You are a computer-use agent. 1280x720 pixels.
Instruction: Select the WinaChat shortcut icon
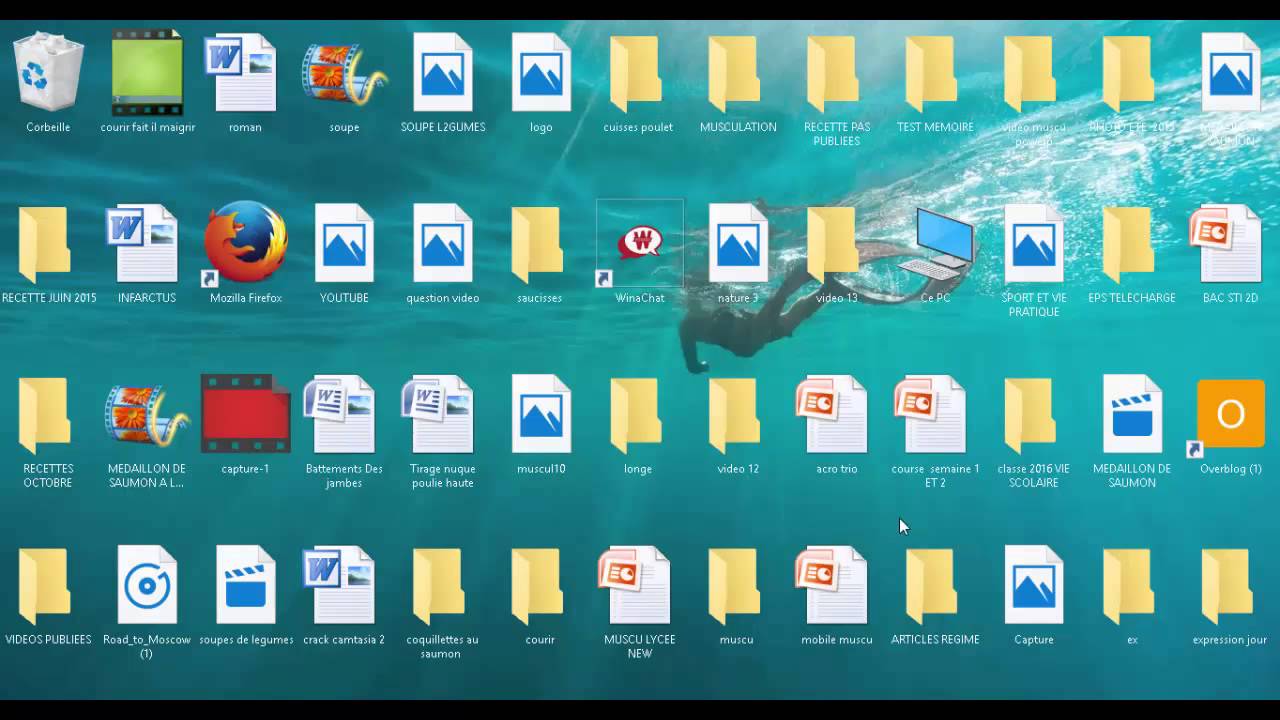pyautogui.click(x=640, y=245)
